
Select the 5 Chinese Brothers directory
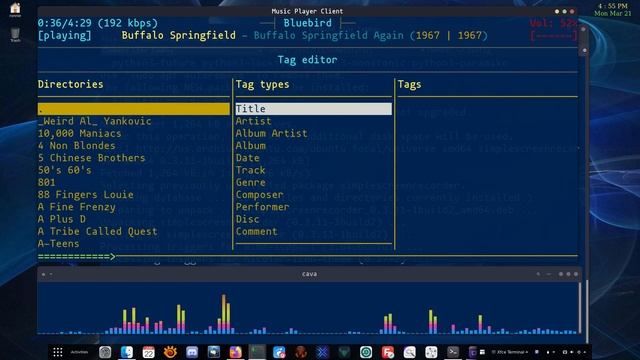(91, 158)
